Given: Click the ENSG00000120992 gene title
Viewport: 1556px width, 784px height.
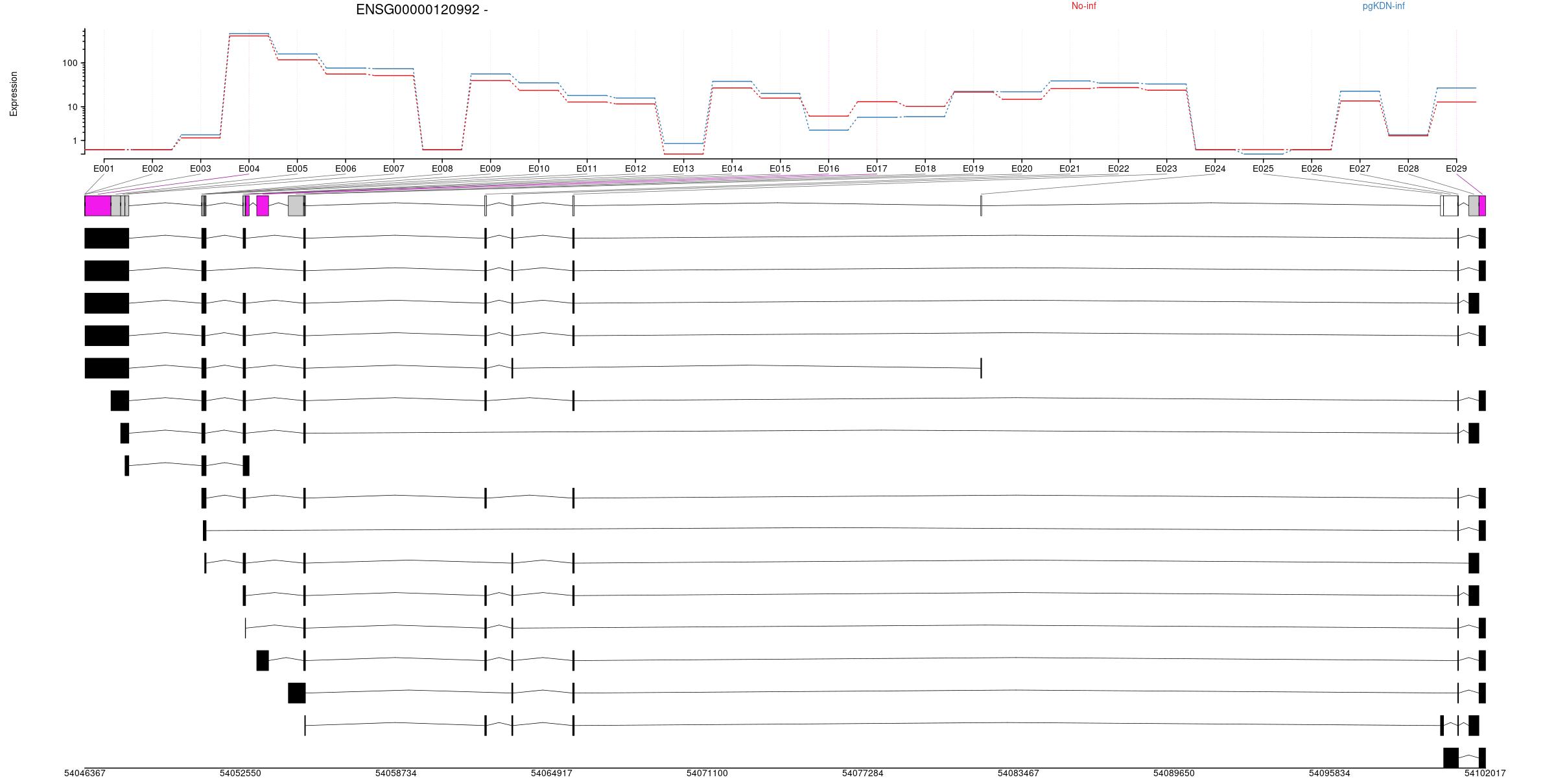Looking at the screenshot, I should coord(422,10).
